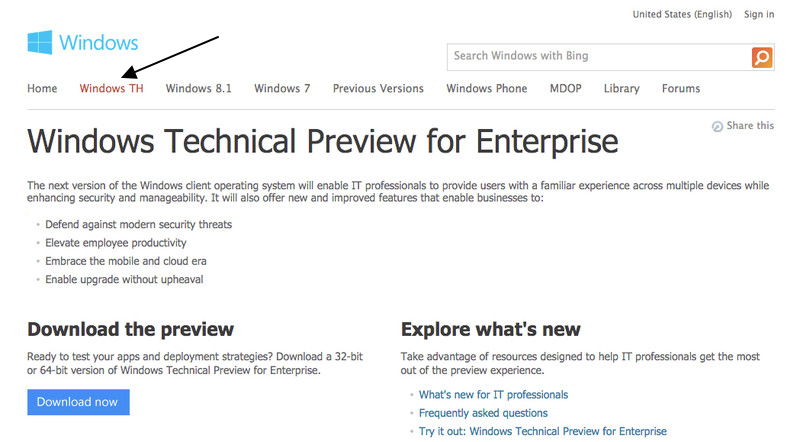Open Frequently asked questions link
The height and width of the screenshot is (442, 800).
483,413
